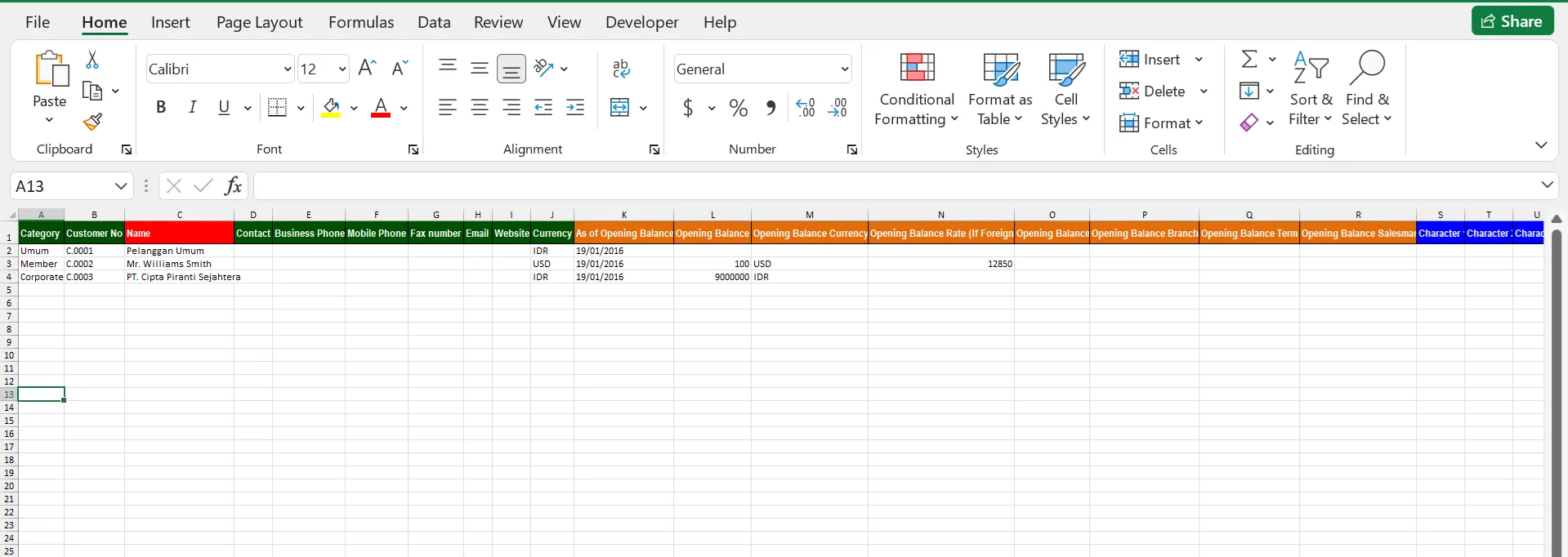Open Conditional Formatting menu
This screenshot has height=557, width=1568.
click(917, 89)
